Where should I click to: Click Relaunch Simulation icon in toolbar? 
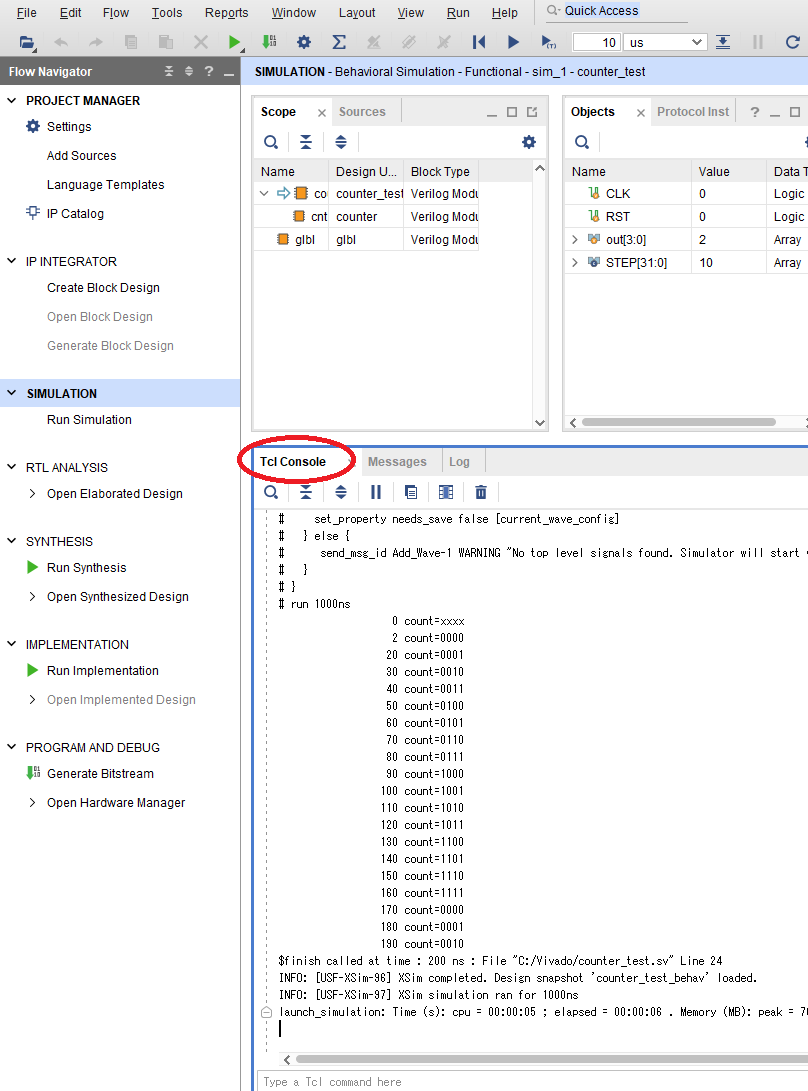click(792, 42)
